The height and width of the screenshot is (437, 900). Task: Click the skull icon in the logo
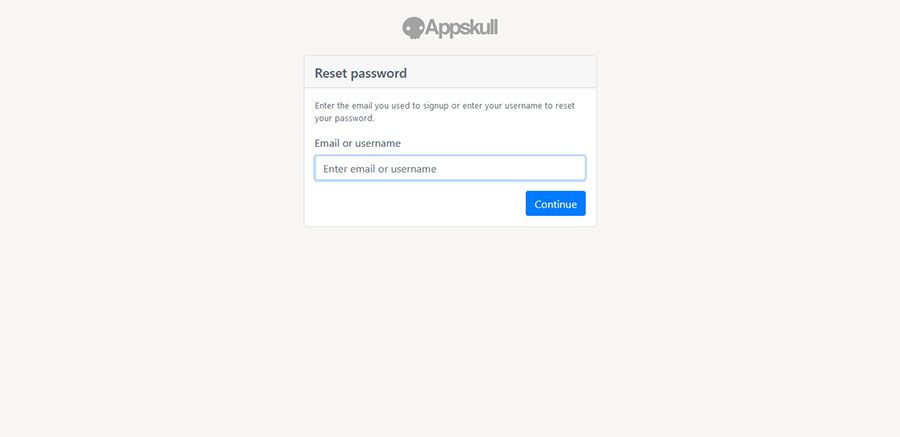click(413, 28)
